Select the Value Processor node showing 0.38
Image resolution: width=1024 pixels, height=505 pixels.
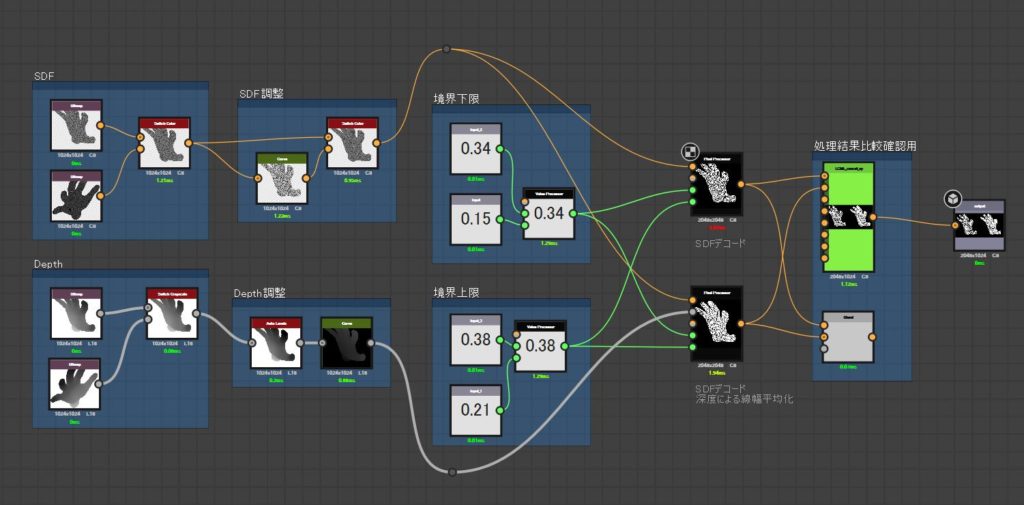pos(539,346)
